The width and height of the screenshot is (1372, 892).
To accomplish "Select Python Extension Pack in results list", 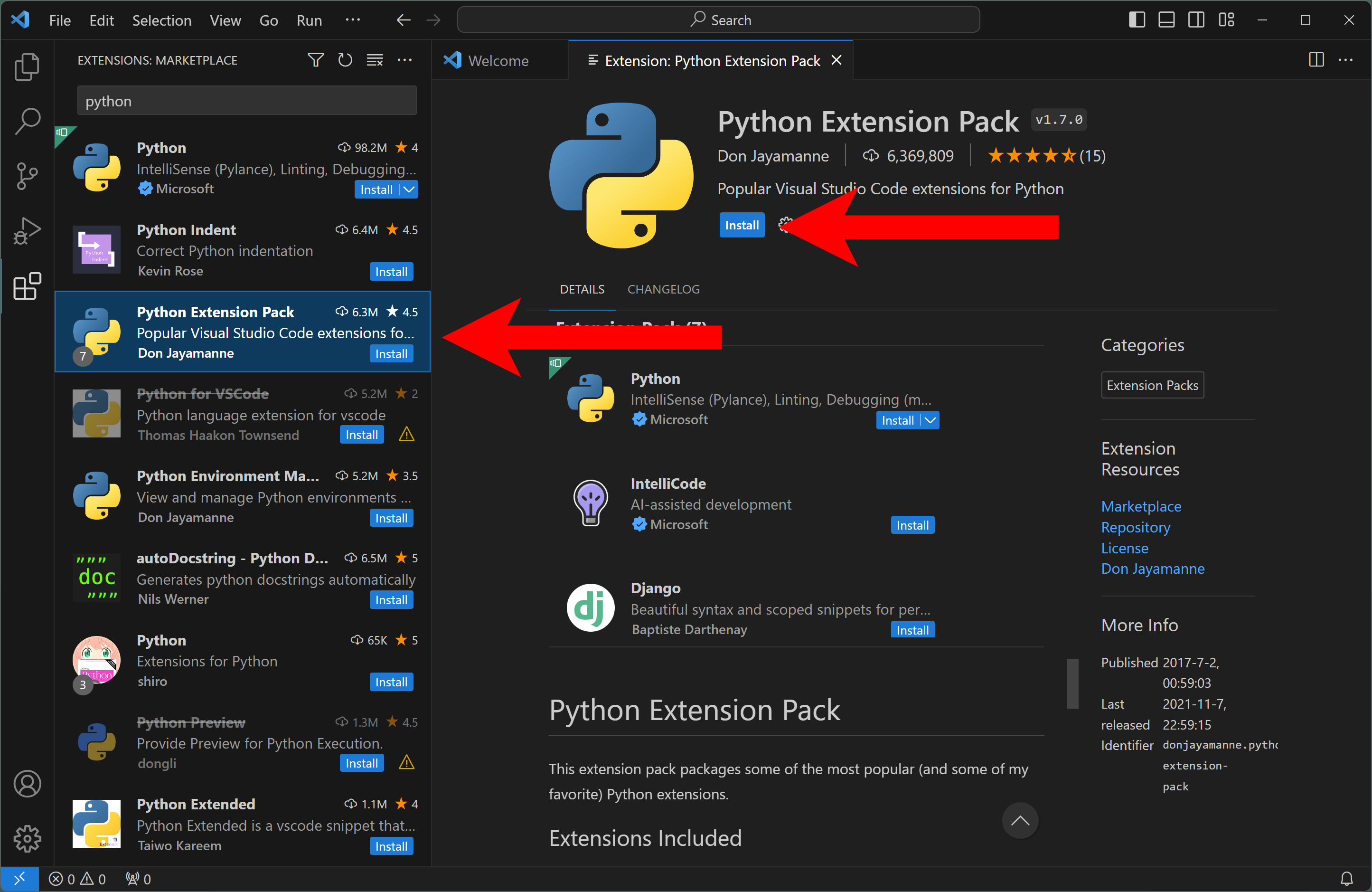I will coord(243,332).
